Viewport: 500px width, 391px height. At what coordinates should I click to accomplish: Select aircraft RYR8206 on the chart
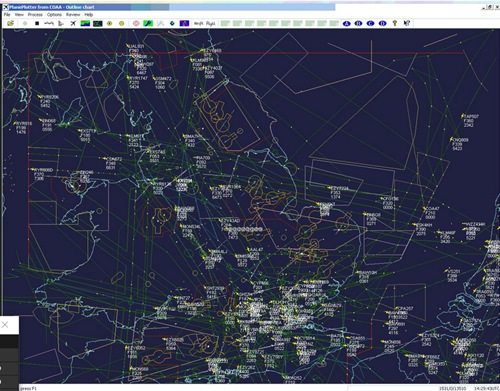[50, 97]
